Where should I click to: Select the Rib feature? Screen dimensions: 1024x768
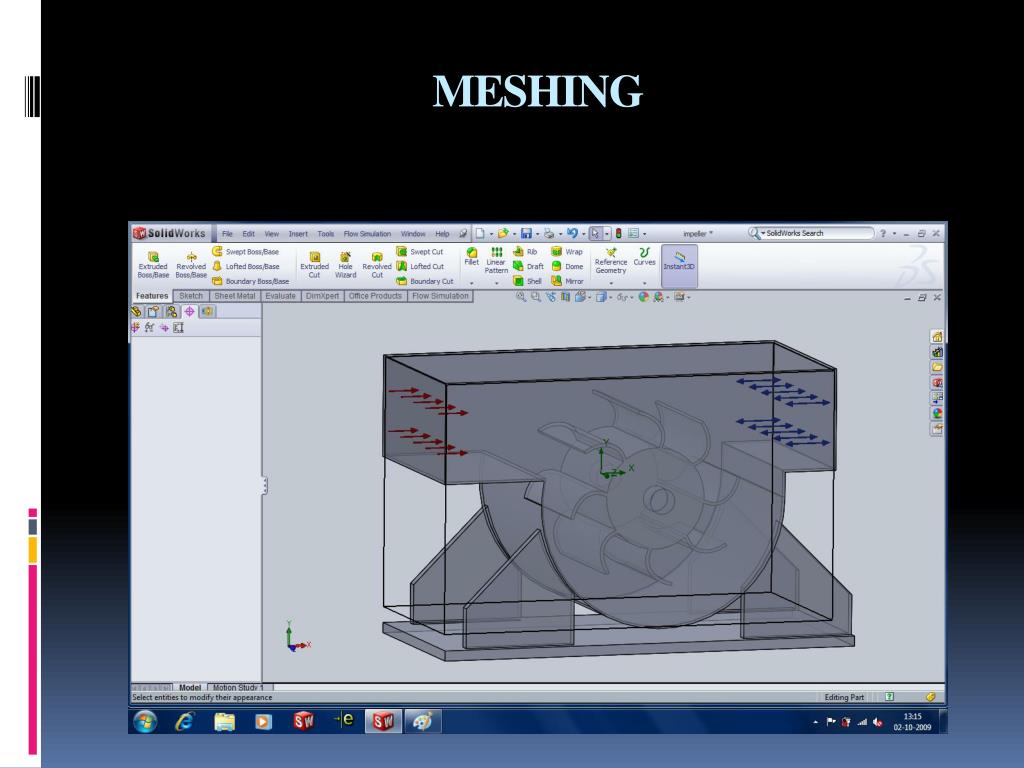(x=525, y=251)
